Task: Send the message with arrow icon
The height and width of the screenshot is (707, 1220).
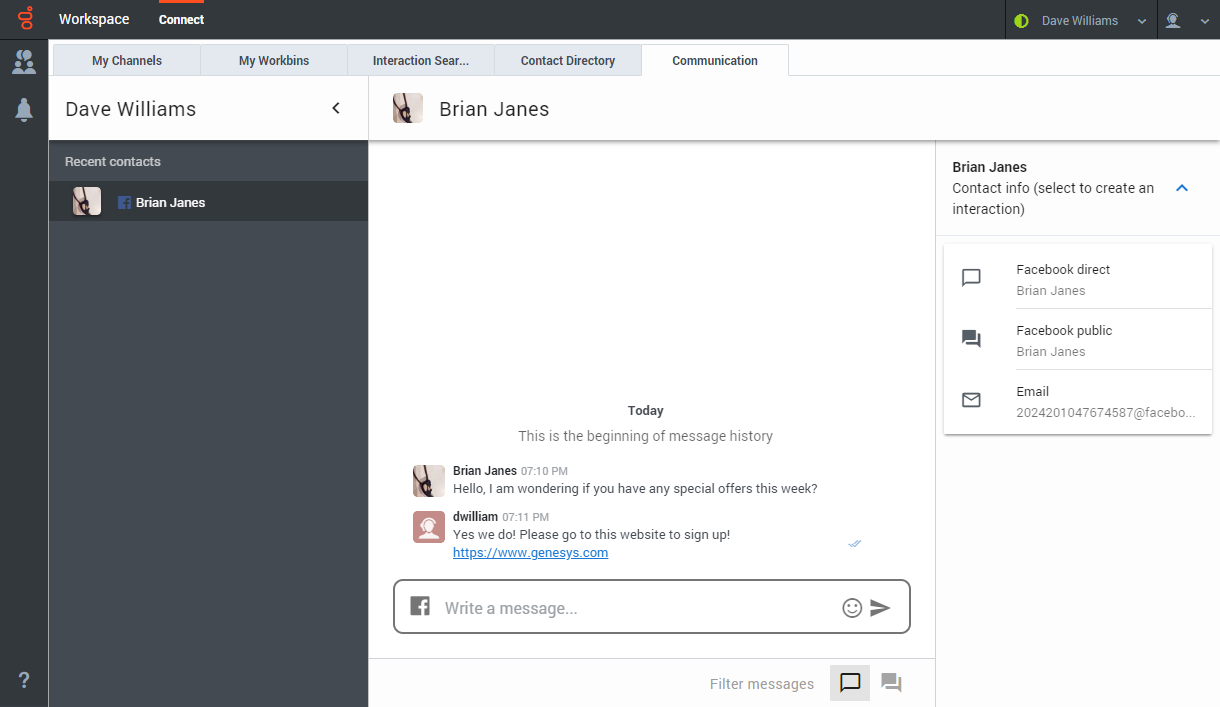Action: click(880, 608)
